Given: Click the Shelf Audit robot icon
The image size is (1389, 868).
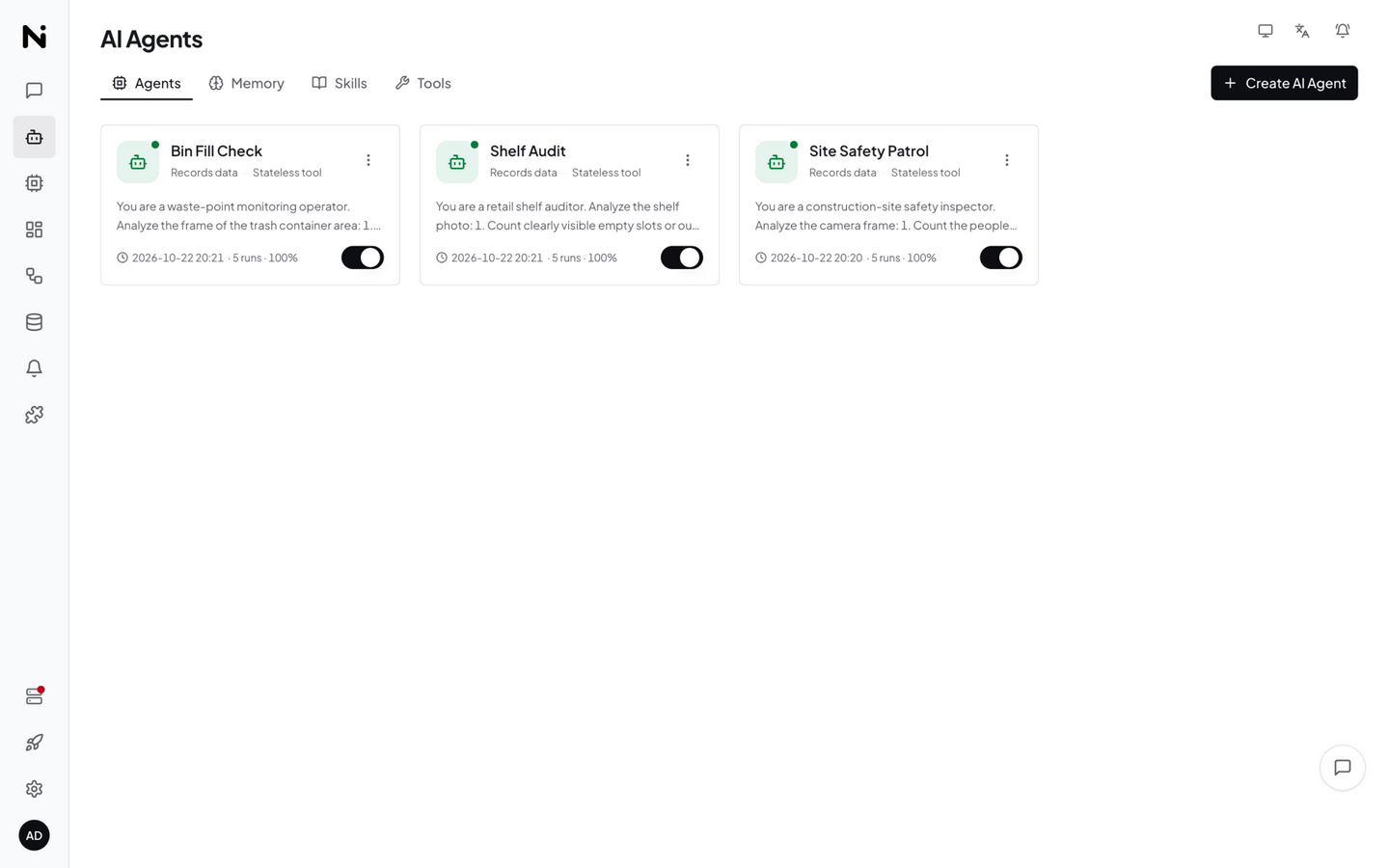Looking at the screenshot, I should pos(457,162).
